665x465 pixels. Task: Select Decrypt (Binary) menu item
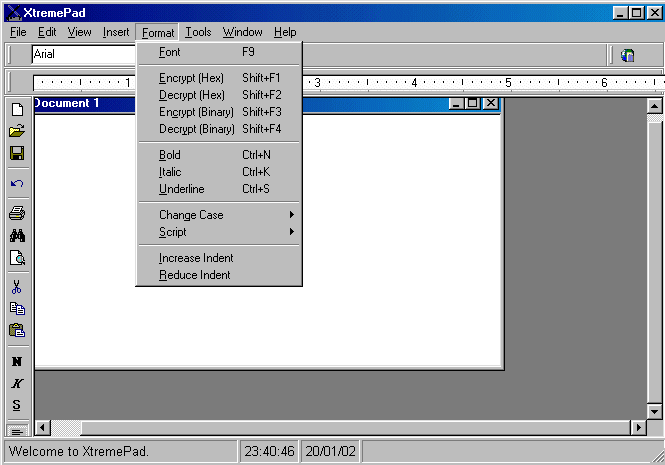coord(219,129)
